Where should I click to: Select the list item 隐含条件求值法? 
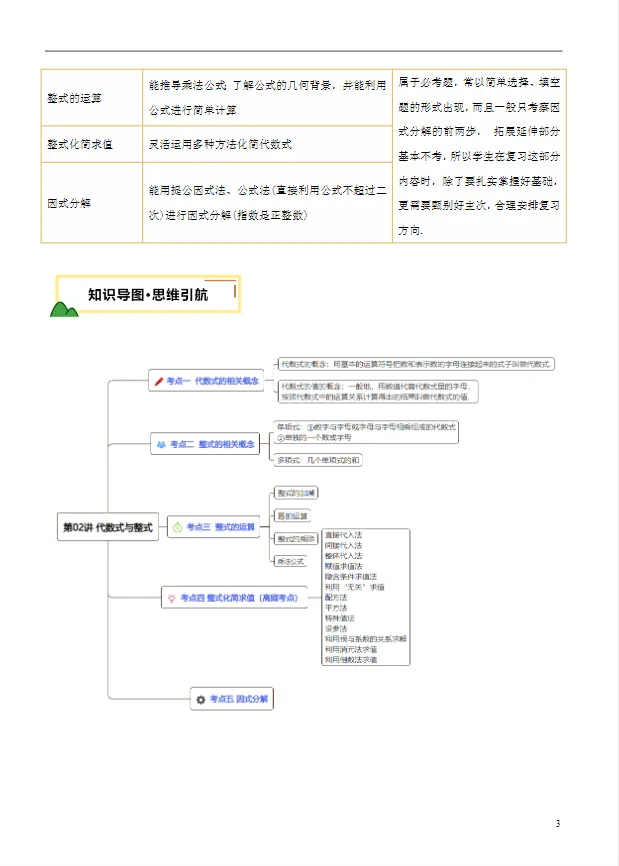(x=351, y=577)
